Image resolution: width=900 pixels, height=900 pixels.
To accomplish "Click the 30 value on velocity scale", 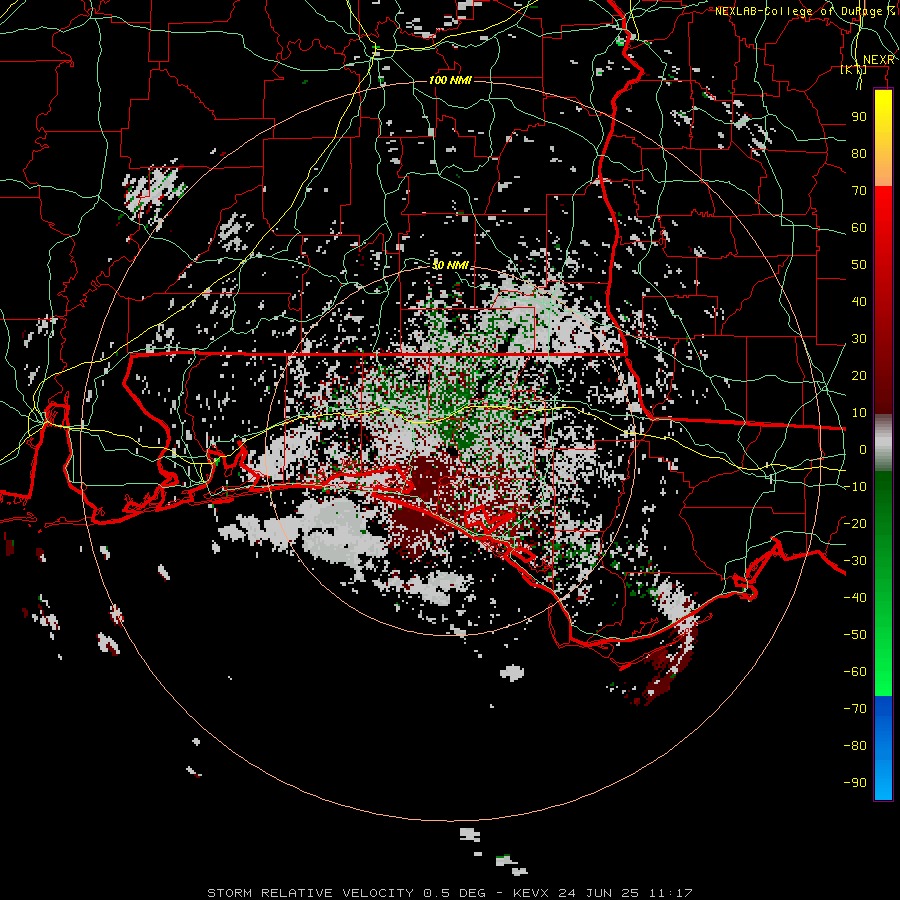I will pos(859,339).
